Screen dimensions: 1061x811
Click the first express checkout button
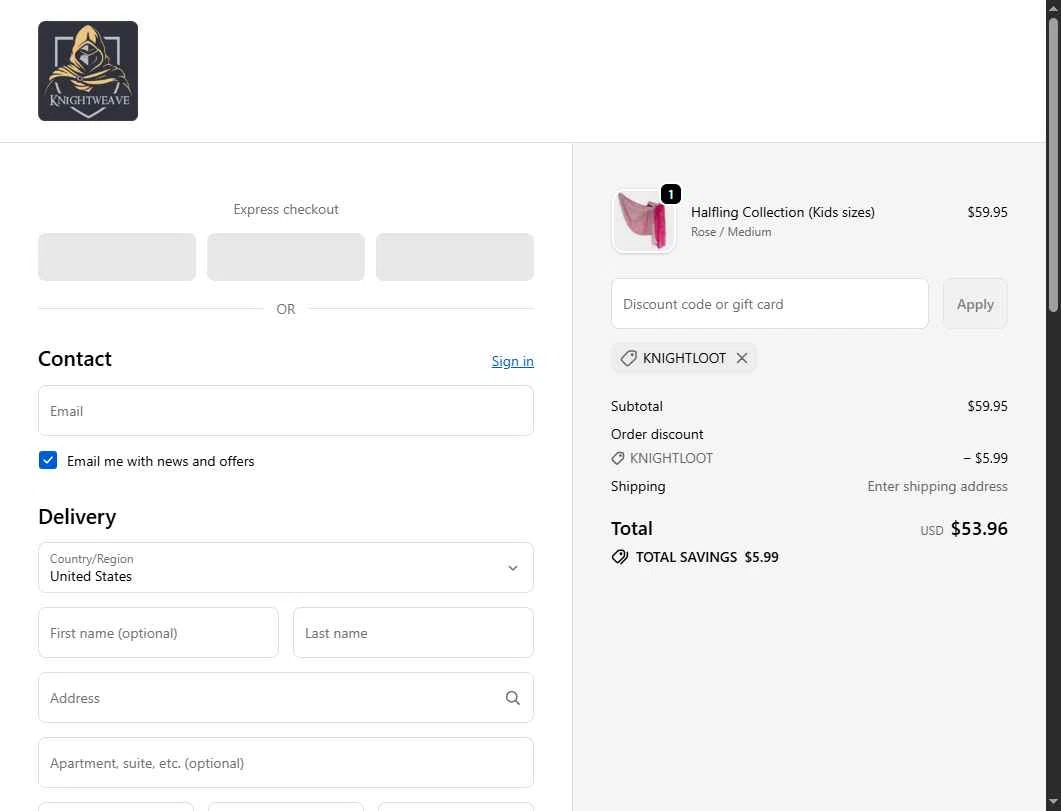pos(117,257)
